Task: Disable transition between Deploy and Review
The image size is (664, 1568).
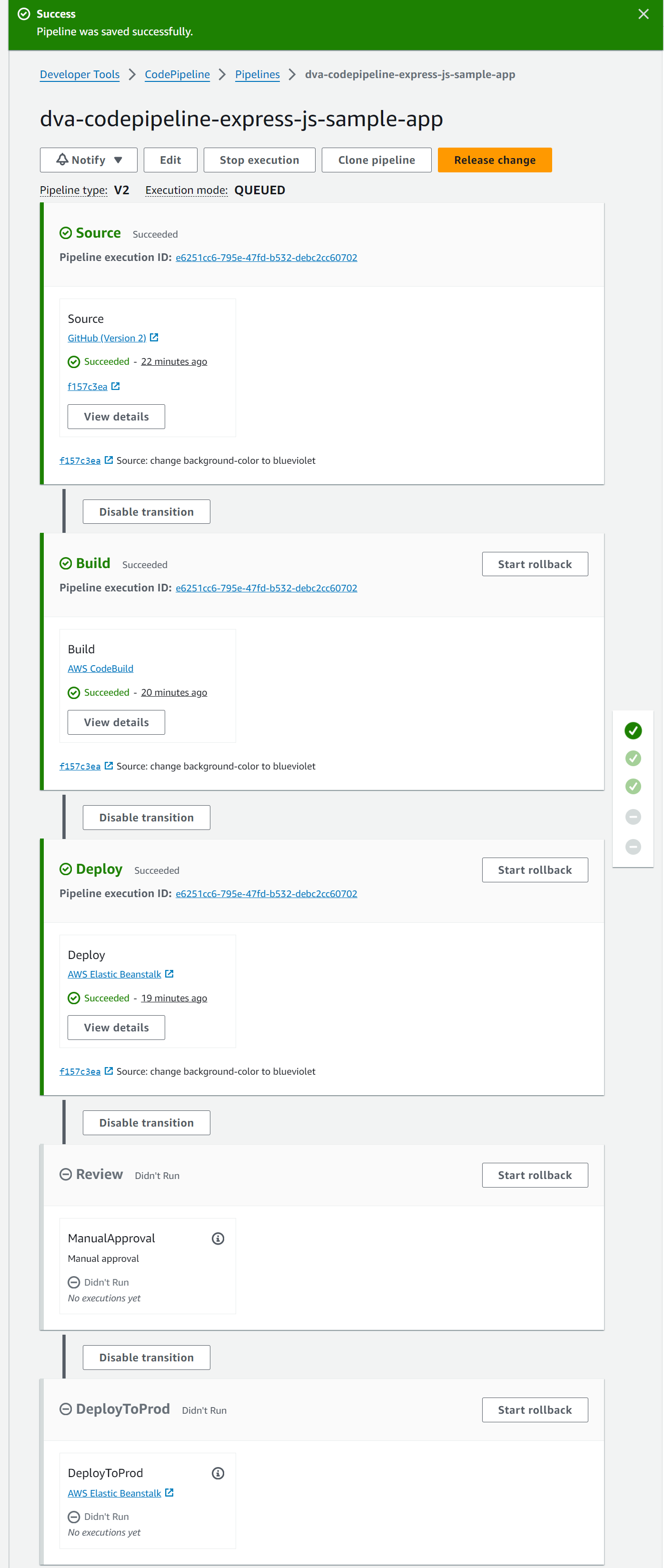Action: pyautogui.click(x=146, y=1122)
